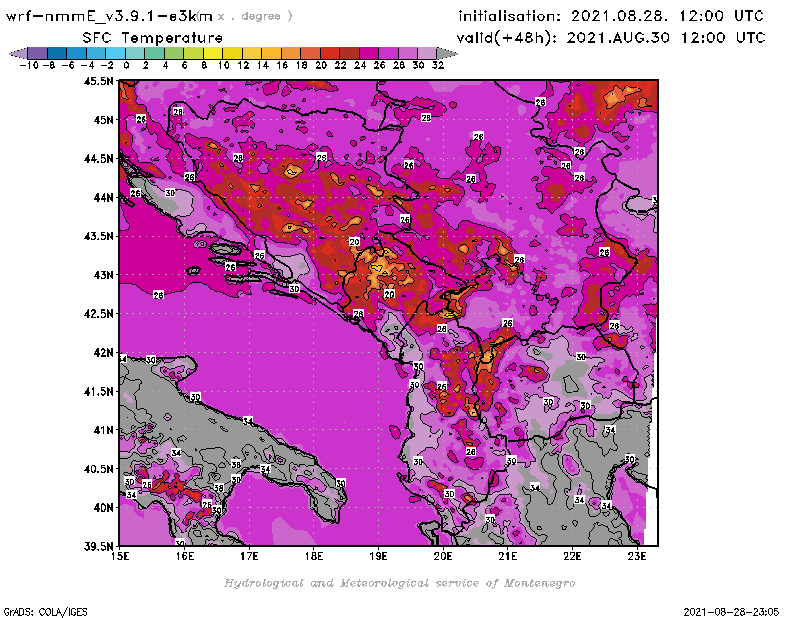Select the orchid 28 to 30 legend swatch

pos(407,54)
